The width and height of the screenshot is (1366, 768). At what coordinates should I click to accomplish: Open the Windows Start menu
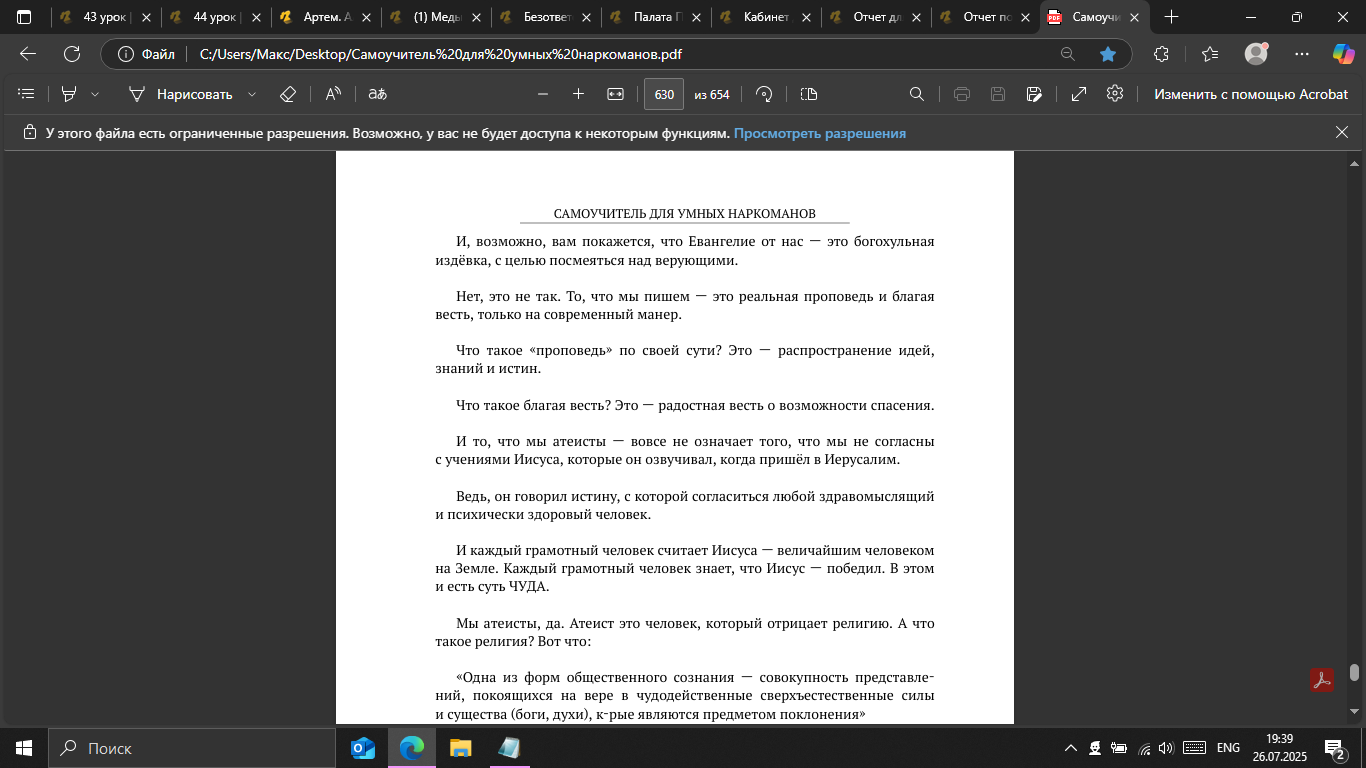point(23,748)
